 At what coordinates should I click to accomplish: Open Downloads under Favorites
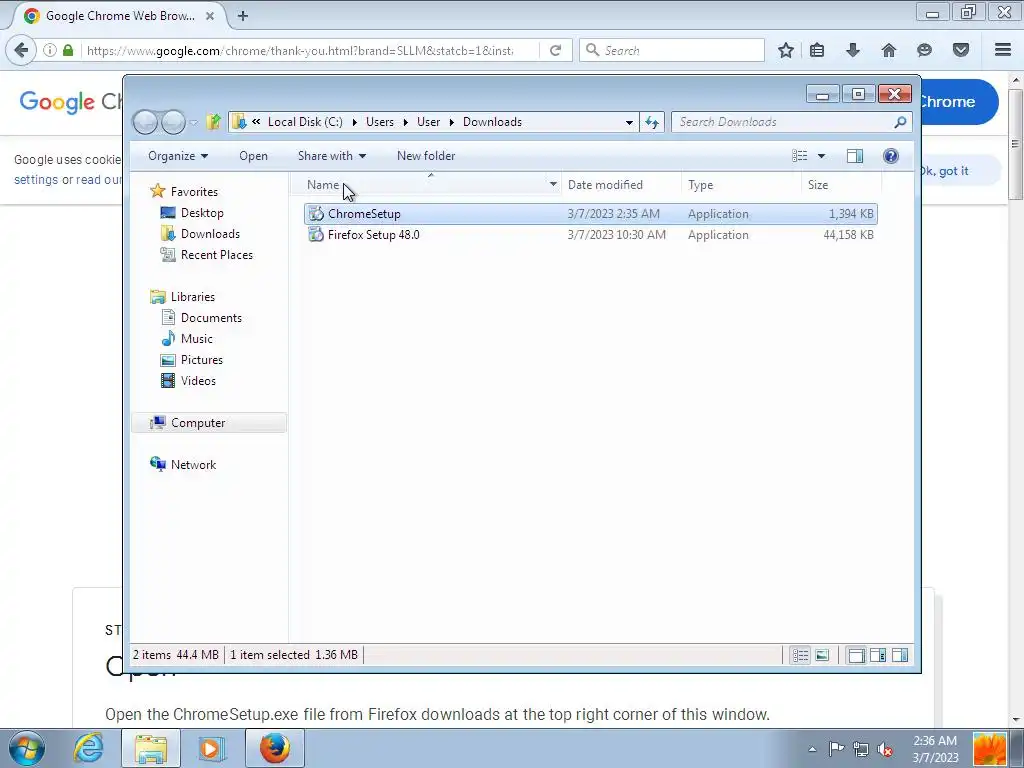210,233
